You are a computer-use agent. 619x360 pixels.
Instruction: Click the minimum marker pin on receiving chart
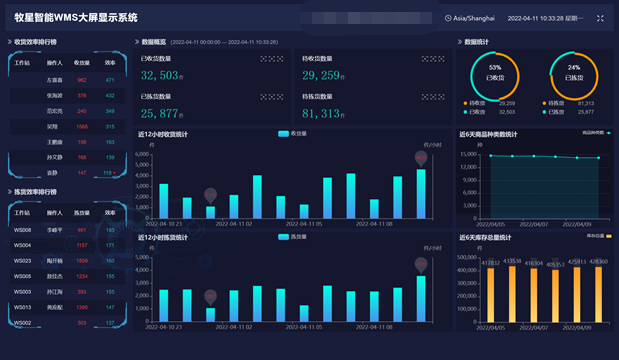(x=210, y=195)
